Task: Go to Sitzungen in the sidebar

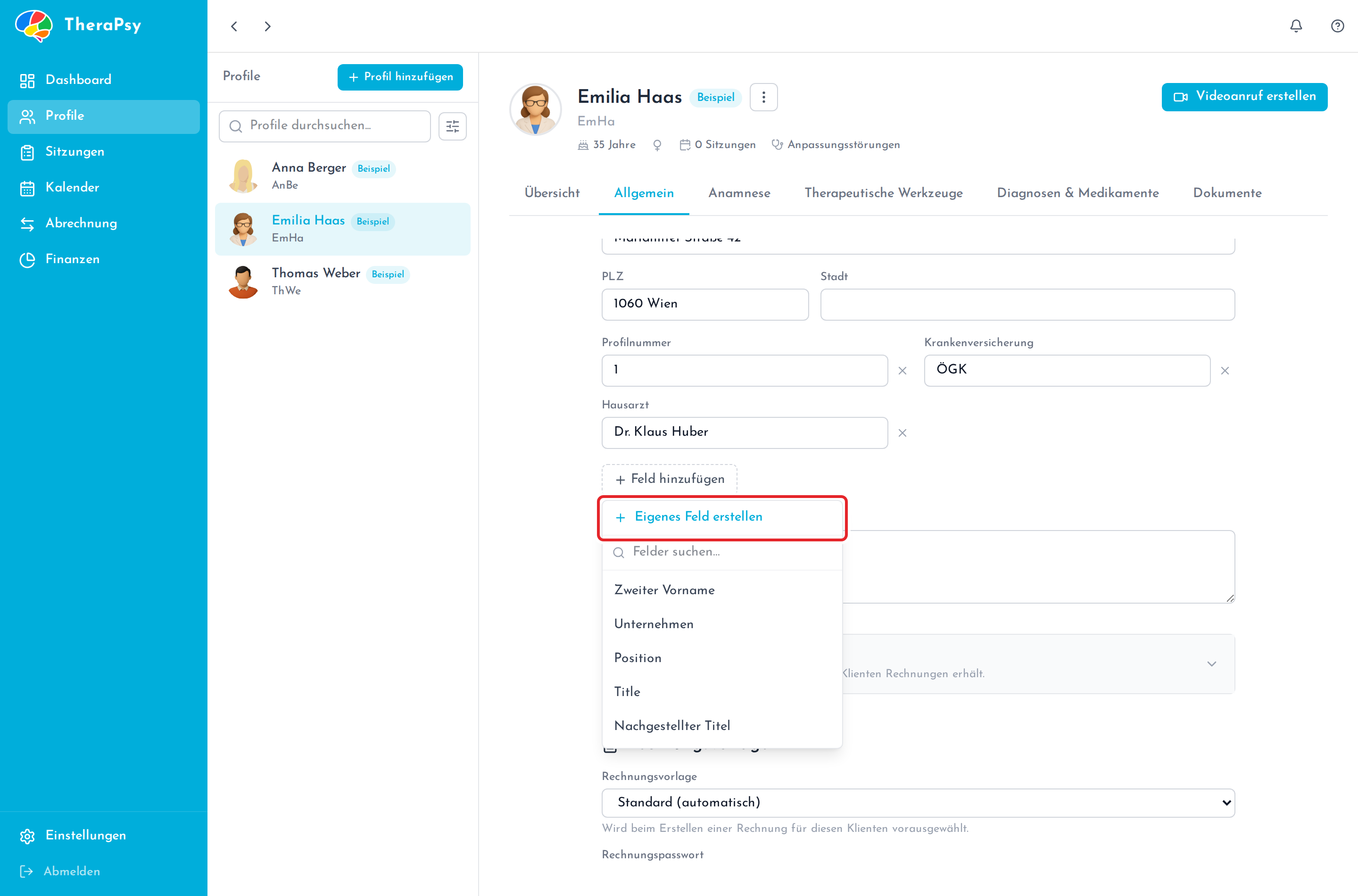Action: click(103, 152)
